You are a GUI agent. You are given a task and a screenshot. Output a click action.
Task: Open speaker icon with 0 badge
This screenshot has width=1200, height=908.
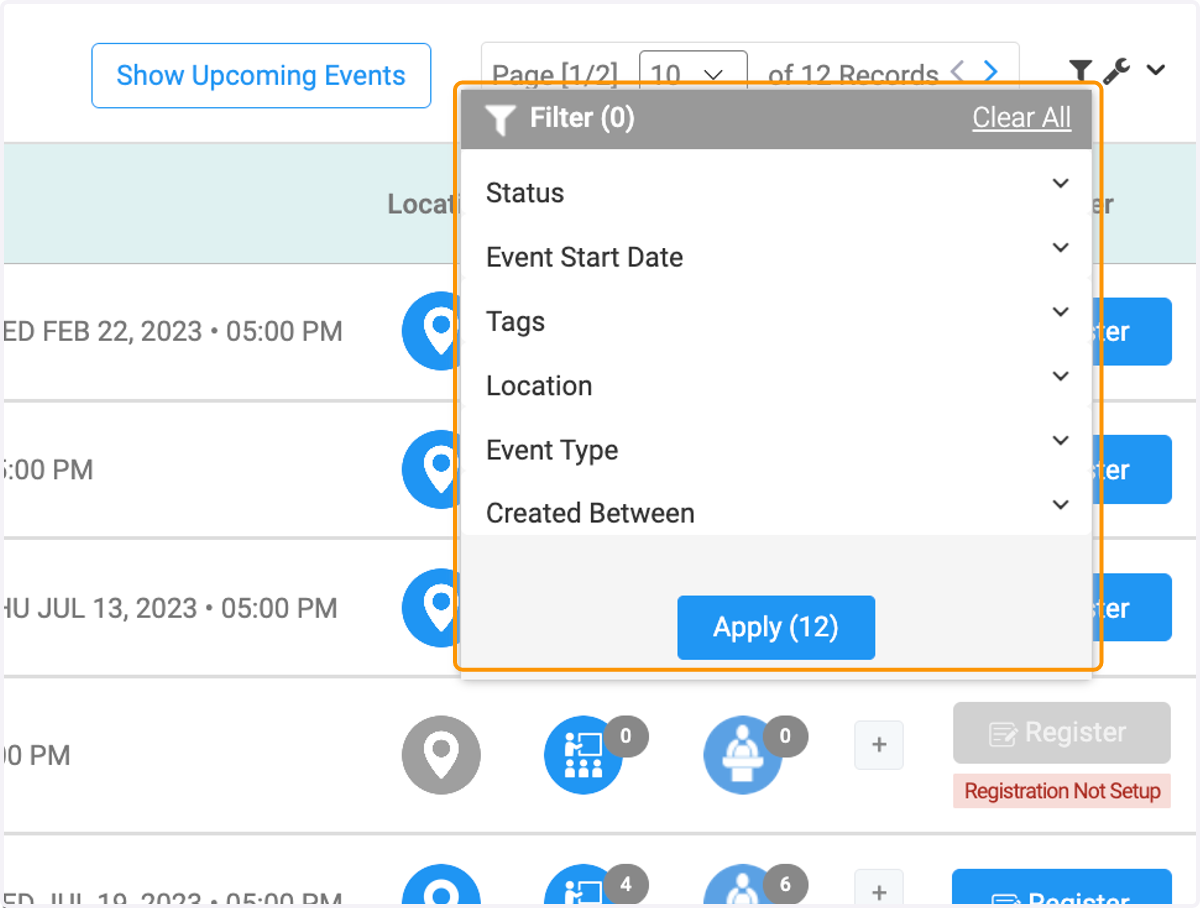pyautogui.click(x=743, y=755)
